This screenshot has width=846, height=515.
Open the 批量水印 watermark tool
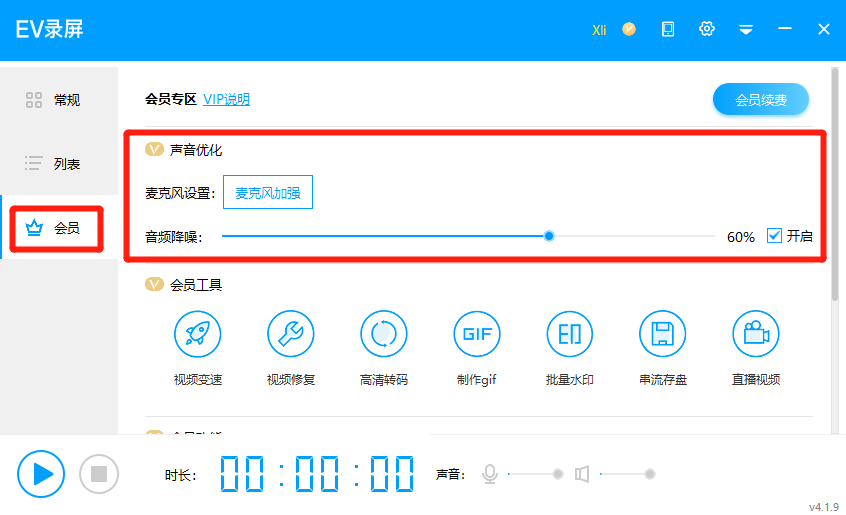tap(570, 335)
